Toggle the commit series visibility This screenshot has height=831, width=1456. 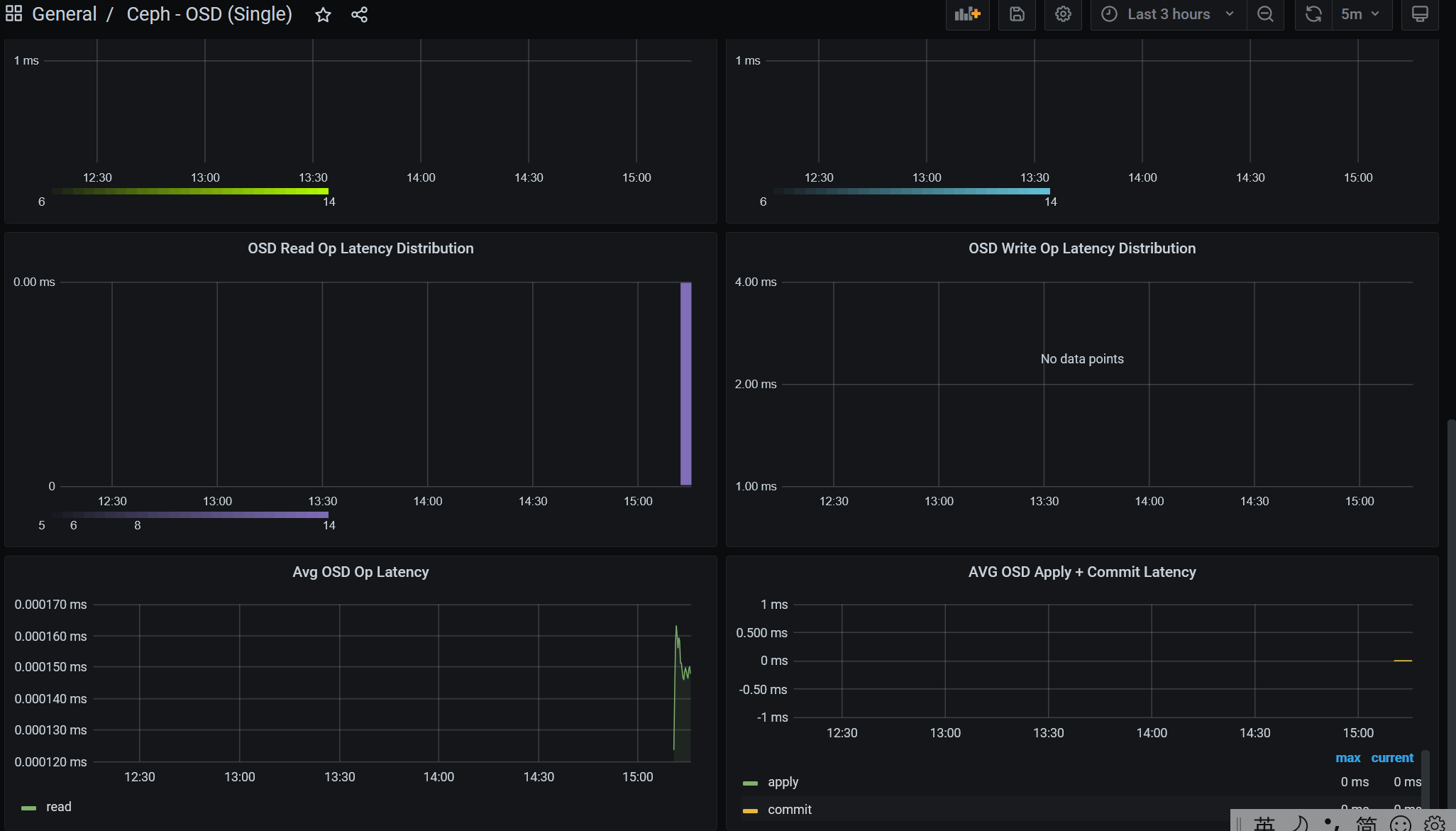tap(789, 810)
